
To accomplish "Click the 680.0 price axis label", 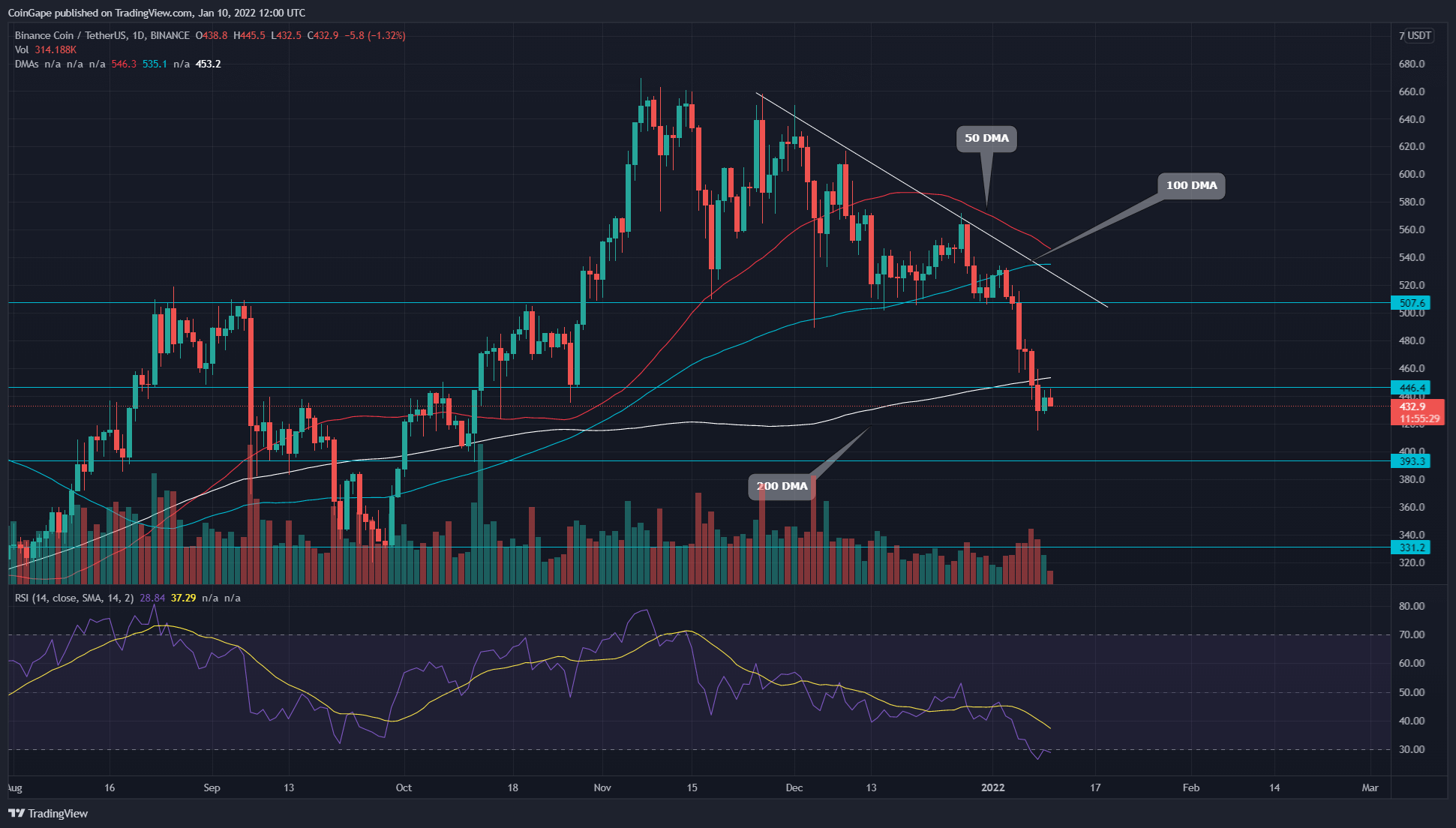I will tap(1412, 64).
